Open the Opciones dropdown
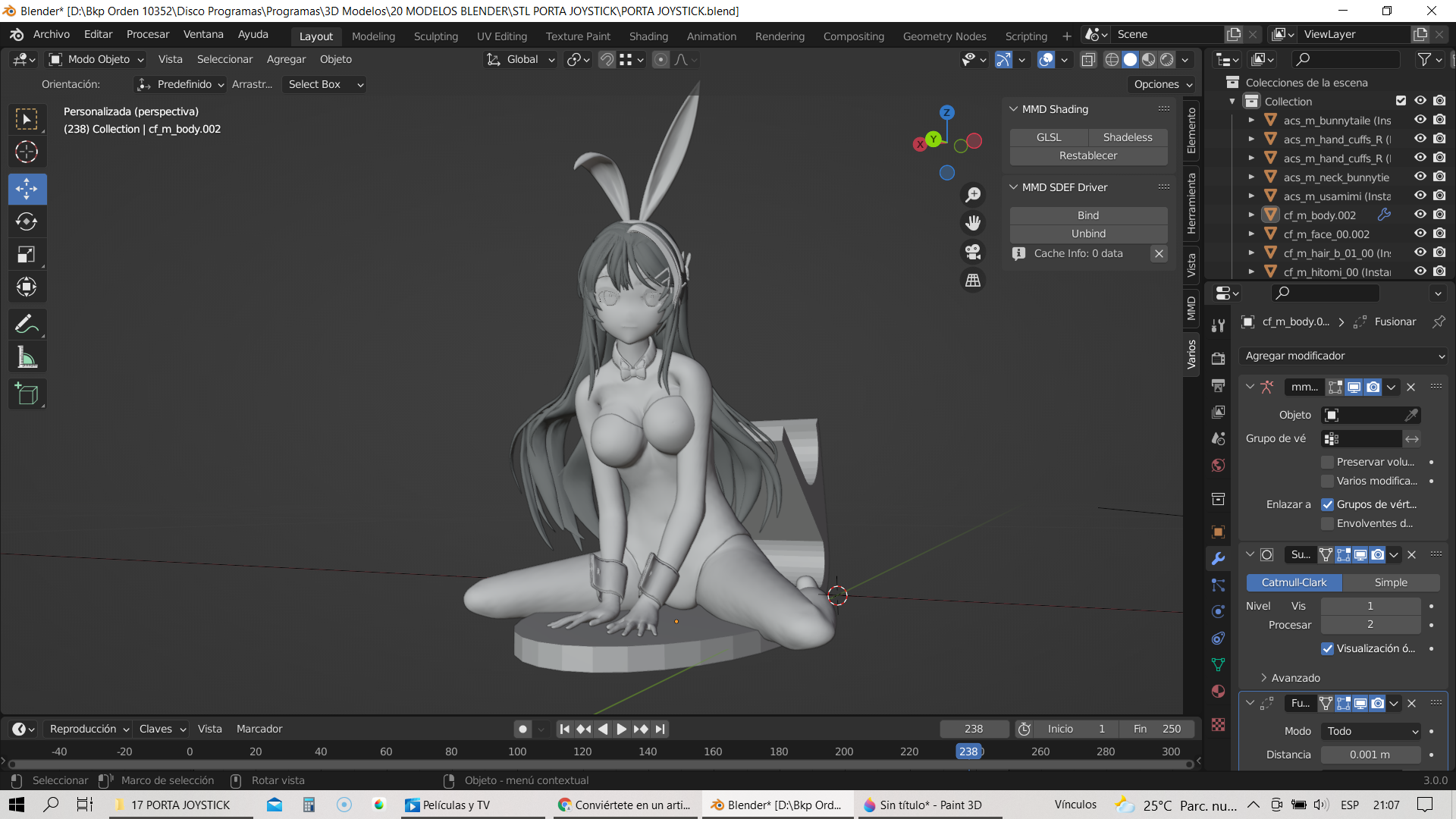 (1163, 84)
